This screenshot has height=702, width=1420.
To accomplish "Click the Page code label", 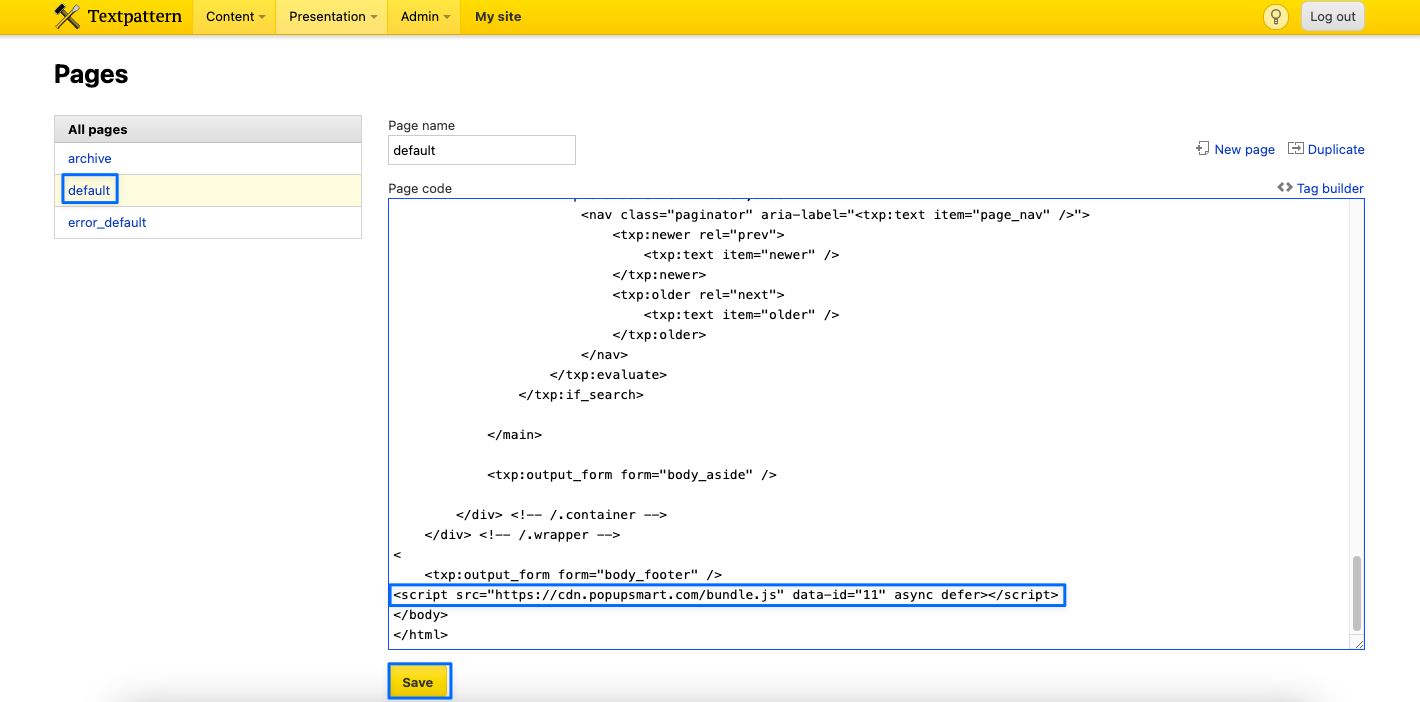I will pyautogui.click(x=420, y=188).
